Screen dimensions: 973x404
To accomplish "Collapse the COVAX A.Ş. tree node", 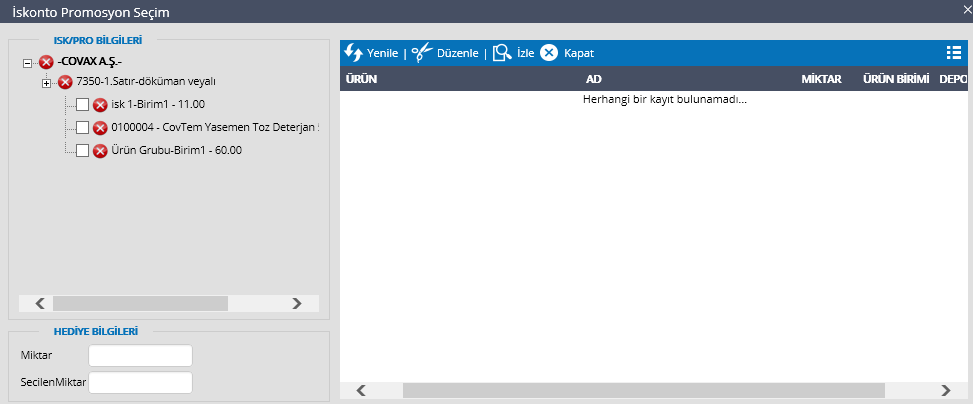I will [27, 63].
